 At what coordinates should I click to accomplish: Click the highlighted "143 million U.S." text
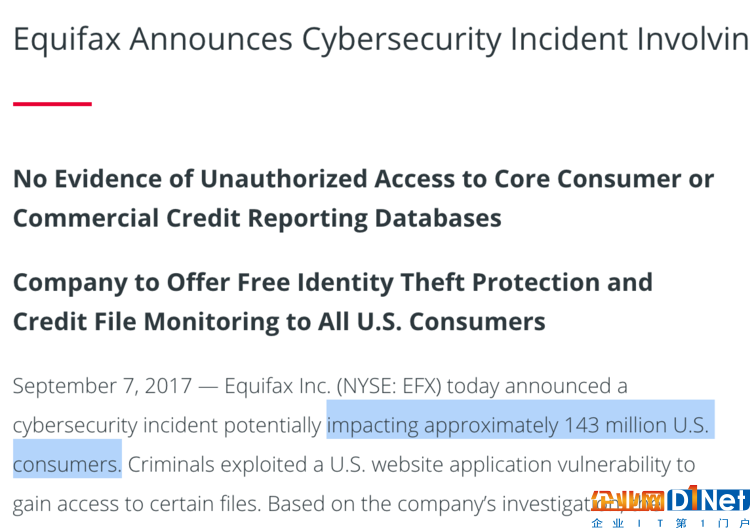(637, 425)
